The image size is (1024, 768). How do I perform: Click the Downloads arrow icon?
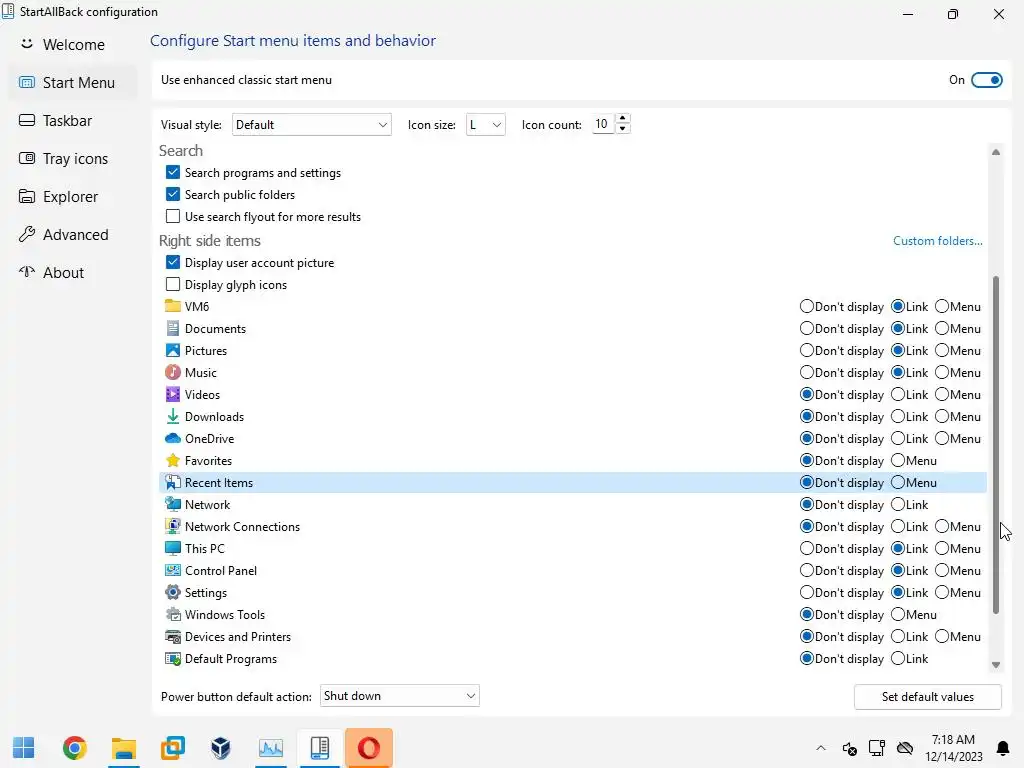172,417
